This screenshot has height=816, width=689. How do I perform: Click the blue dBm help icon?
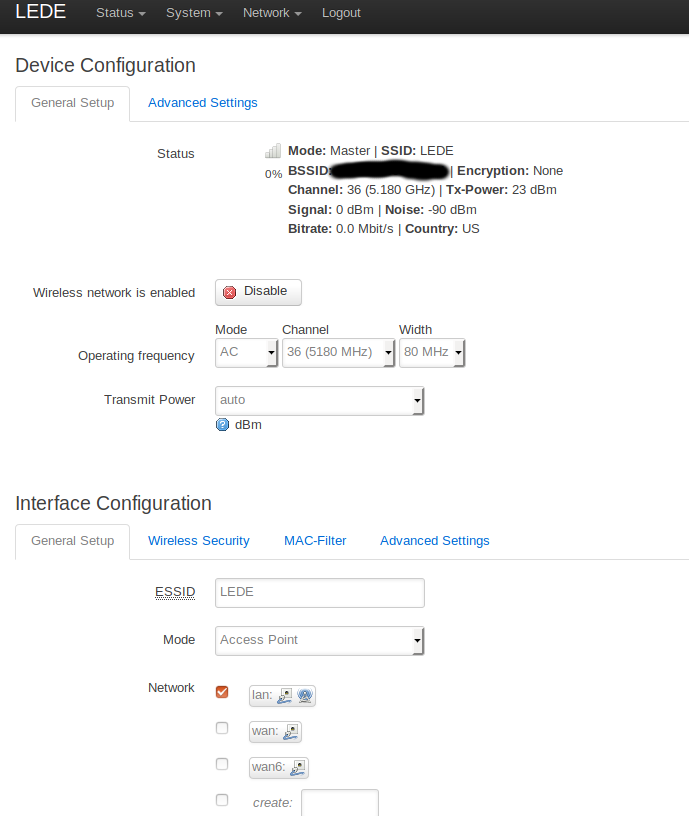(x=222, y=425)
